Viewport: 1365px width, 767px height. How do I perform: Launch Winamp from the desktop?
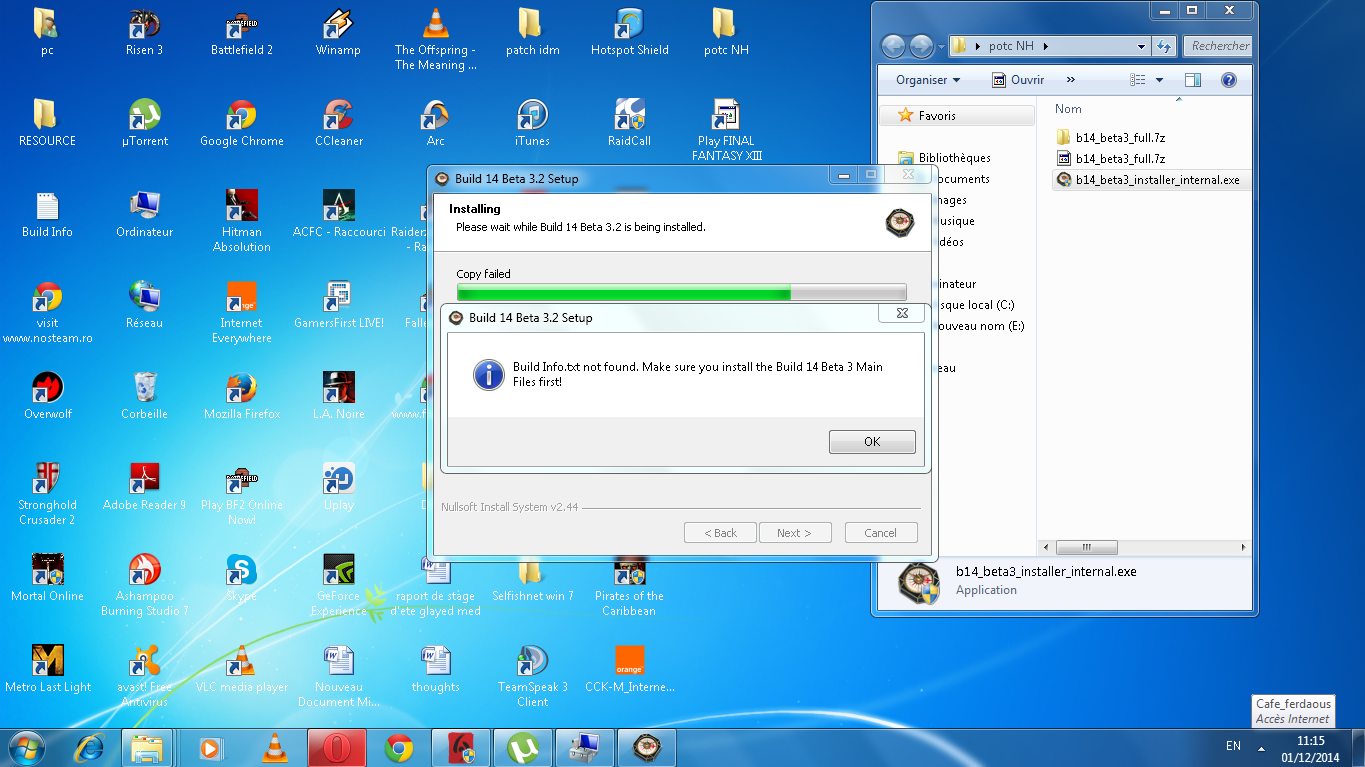(x=338, y=33)
